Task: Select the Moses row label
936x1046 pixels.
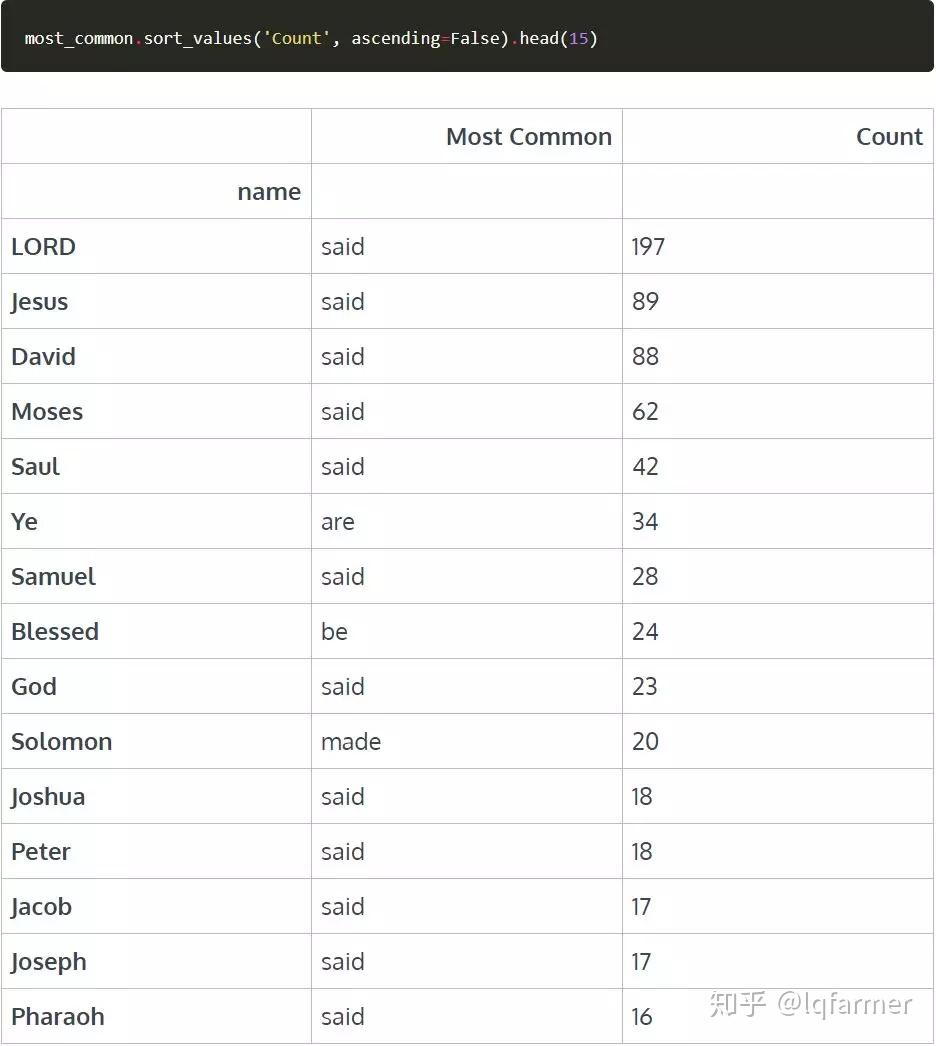Action: click(x=47, y=412)
